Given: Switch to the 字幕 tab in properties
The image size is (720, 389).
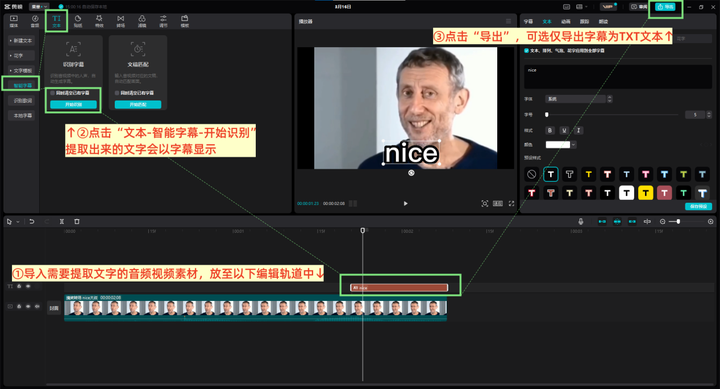Looking at the screenshot, I should coord(529,22).
